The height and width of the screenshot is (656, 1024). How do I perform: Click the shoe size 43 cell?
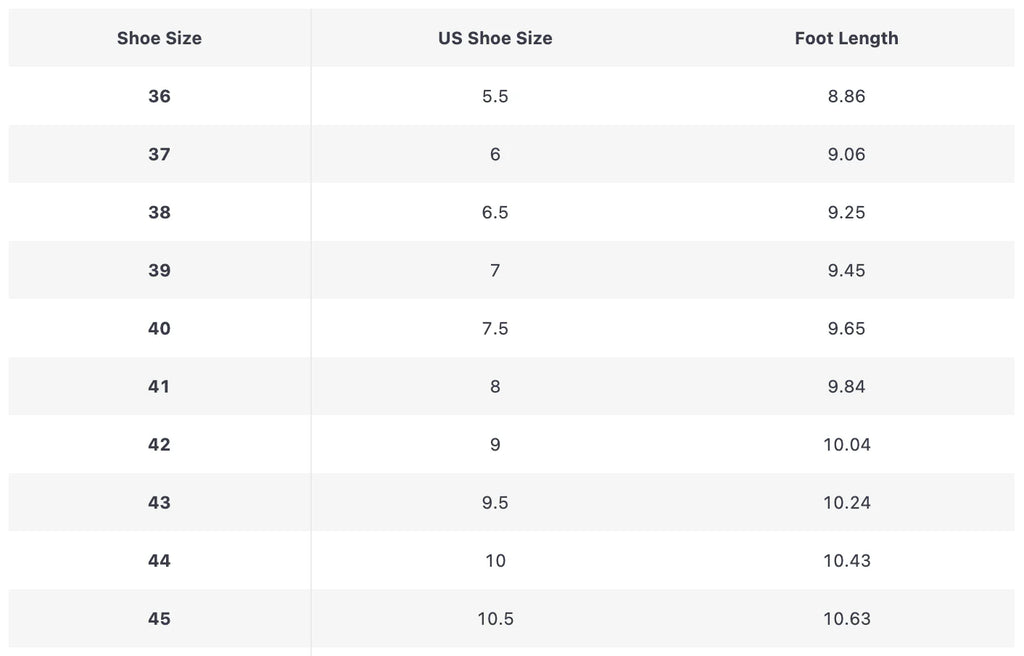pyautogui.click(x=159, y=502)
